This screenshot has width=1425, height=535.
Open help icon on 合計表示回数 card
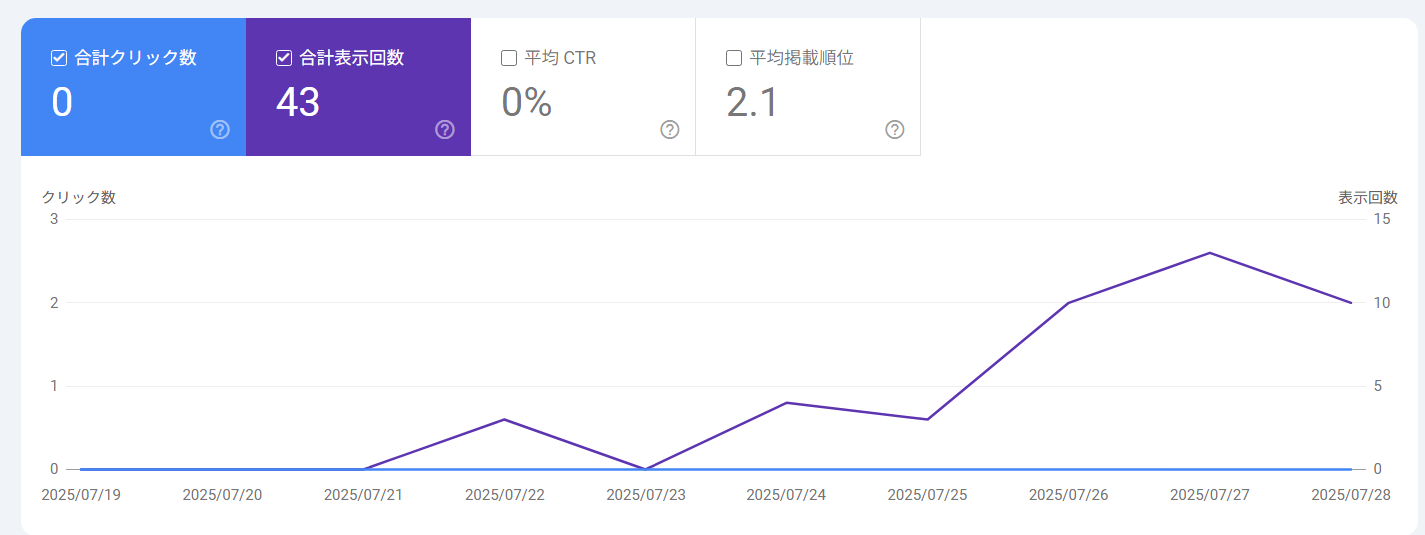[x=445, y=130]
